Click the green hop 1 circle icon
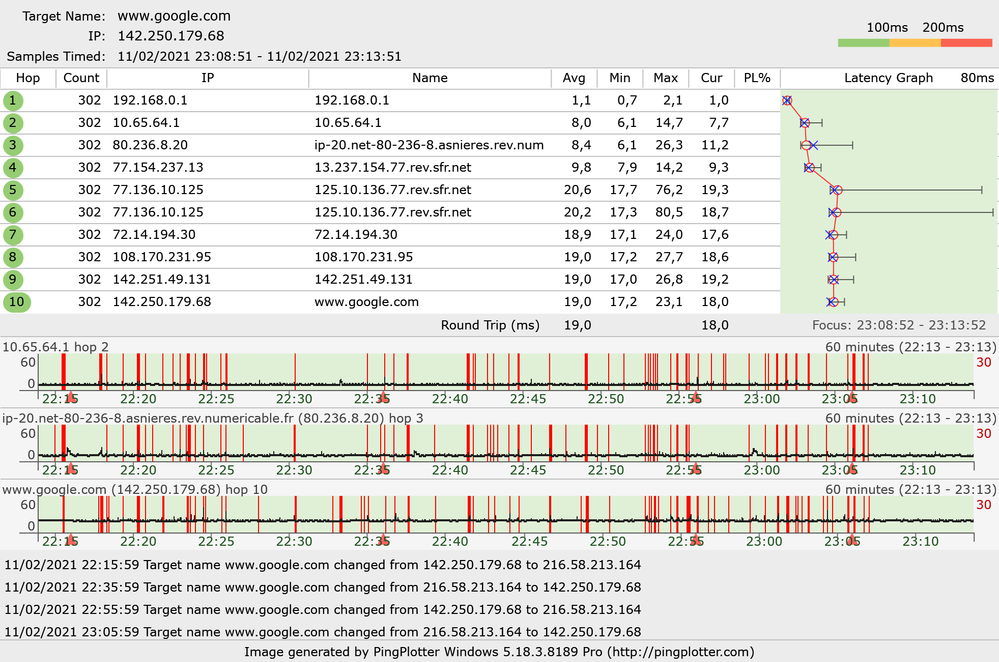 pos(13,100)
